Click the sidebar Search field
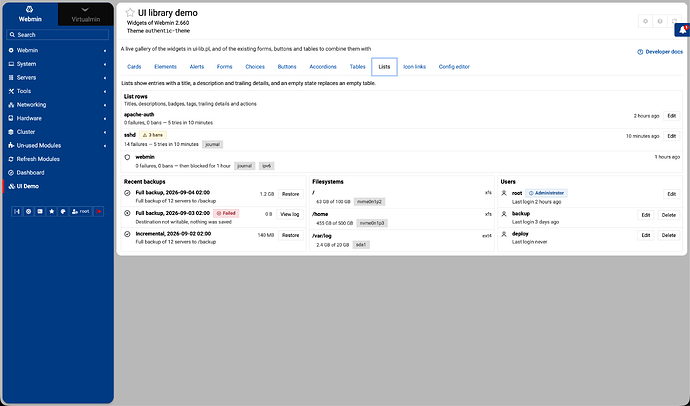Screen dimensions: 690x406 pos(58,35)
